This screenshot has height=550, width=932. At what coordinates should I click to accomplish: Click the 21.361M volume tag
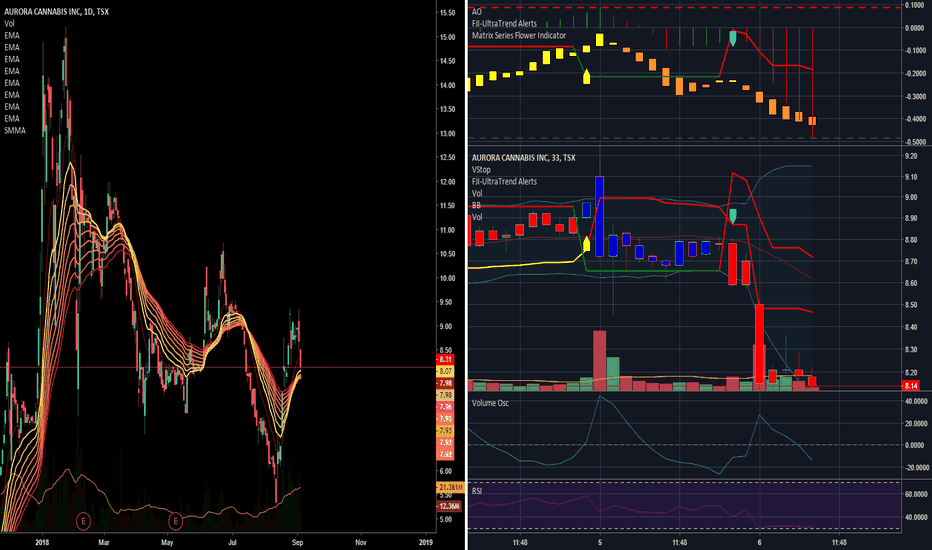click(451, 487)
